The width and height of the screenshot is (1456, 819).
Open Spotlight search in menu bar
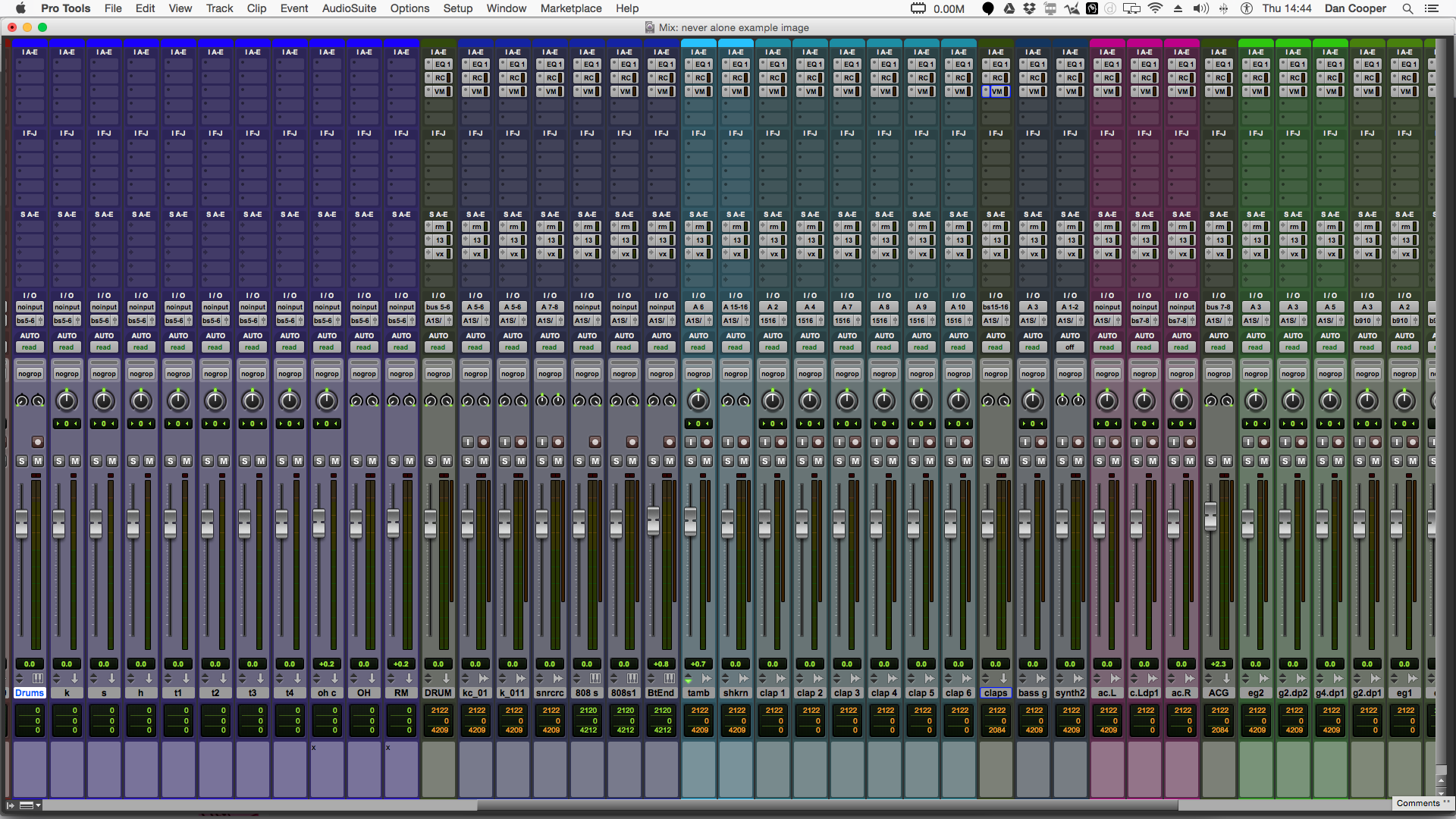pyautogui.click(x=1407, y=8)
